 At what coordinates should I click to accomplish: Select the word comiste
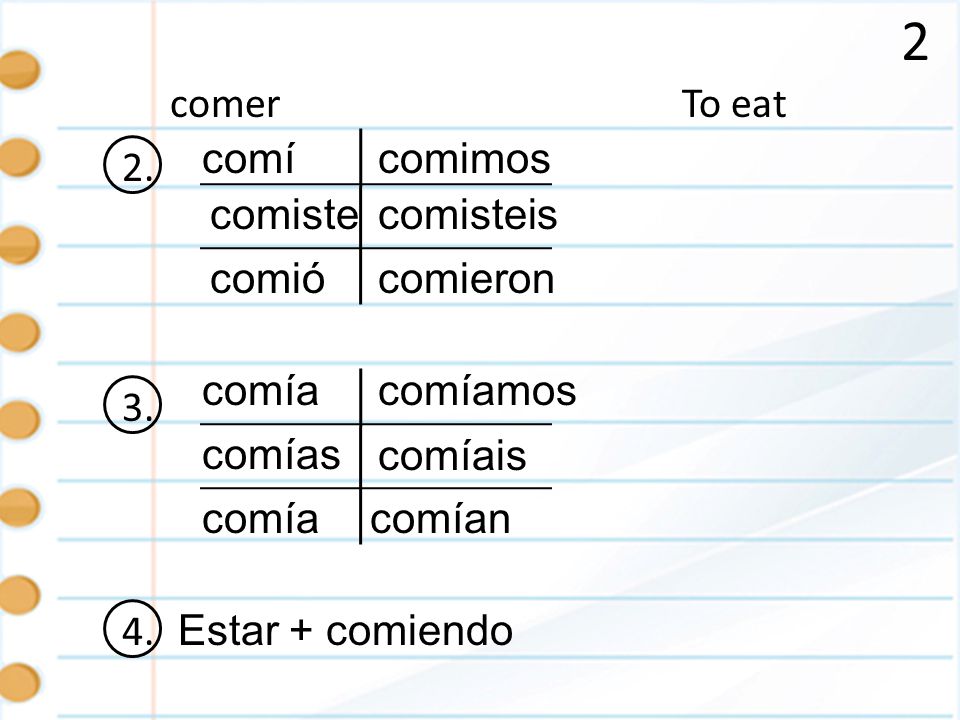coord(283,216)
